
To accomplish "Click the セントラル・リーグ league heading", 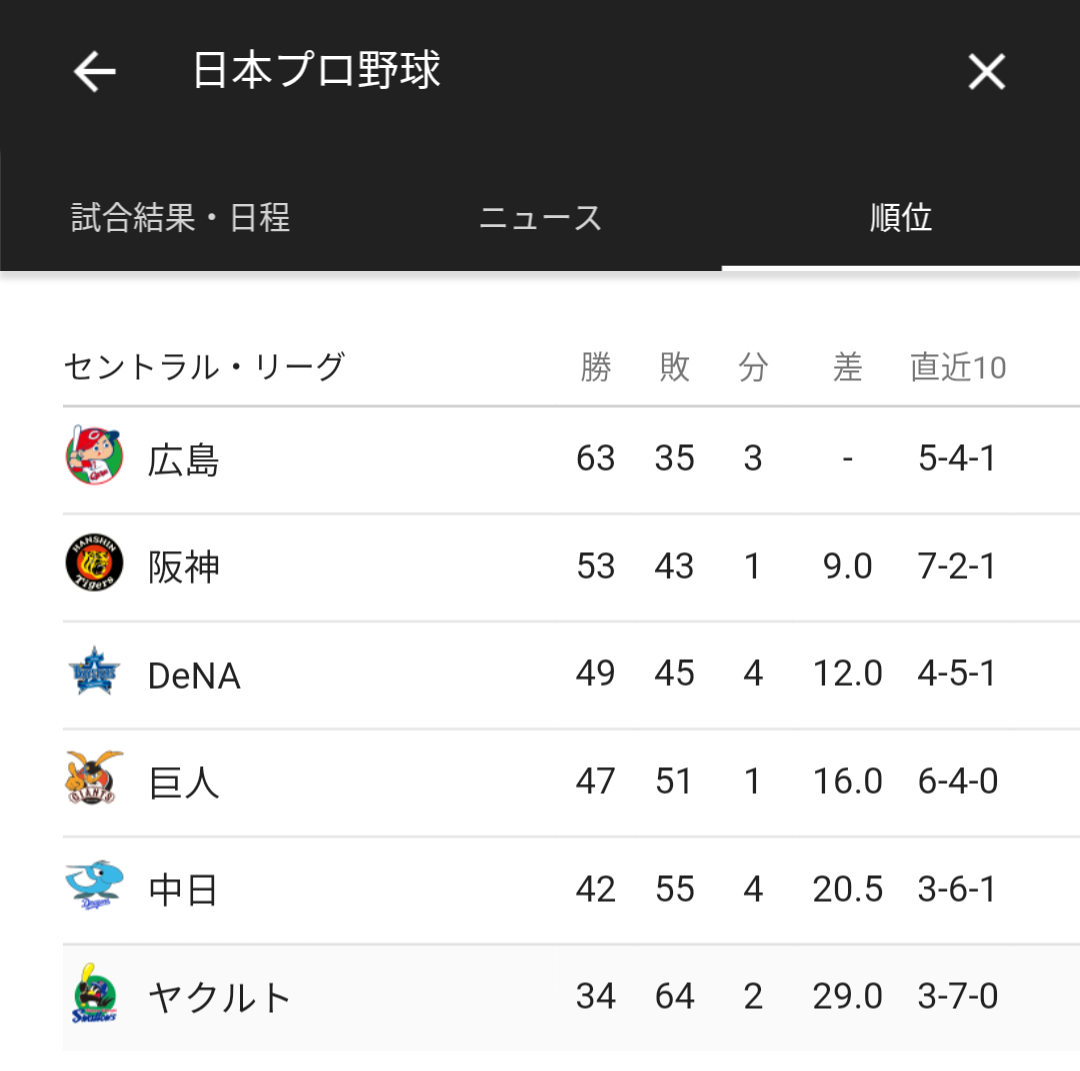I will pyautogui.click(x=204, y=366).
